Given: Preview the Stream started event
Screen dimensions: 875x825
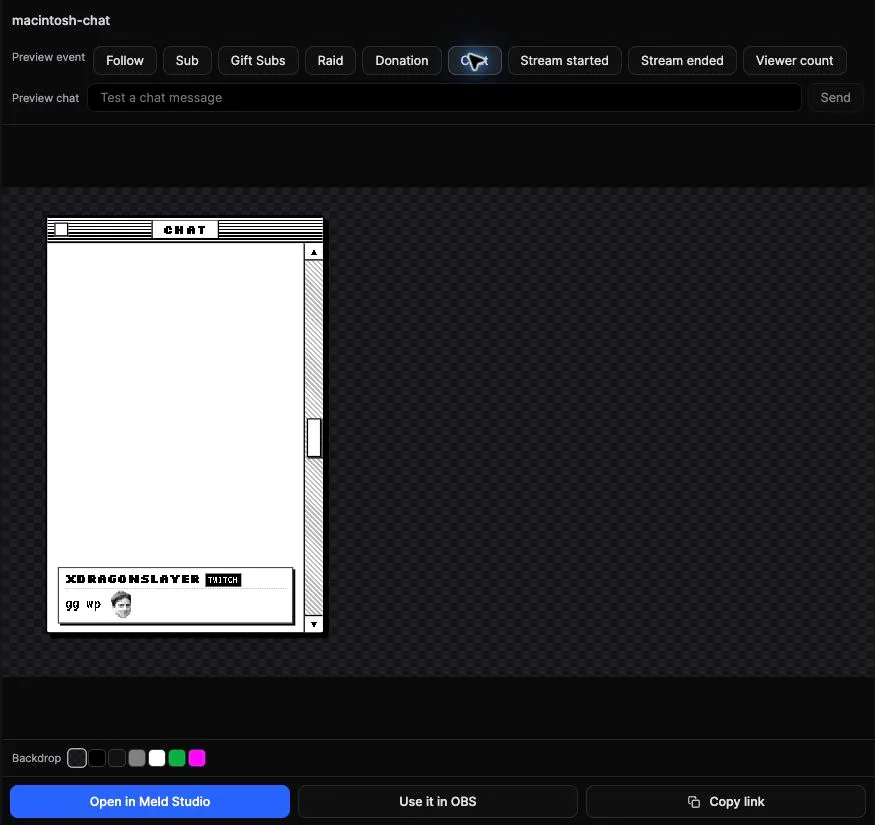Looking at the screenshot, I should click(564, 60).
